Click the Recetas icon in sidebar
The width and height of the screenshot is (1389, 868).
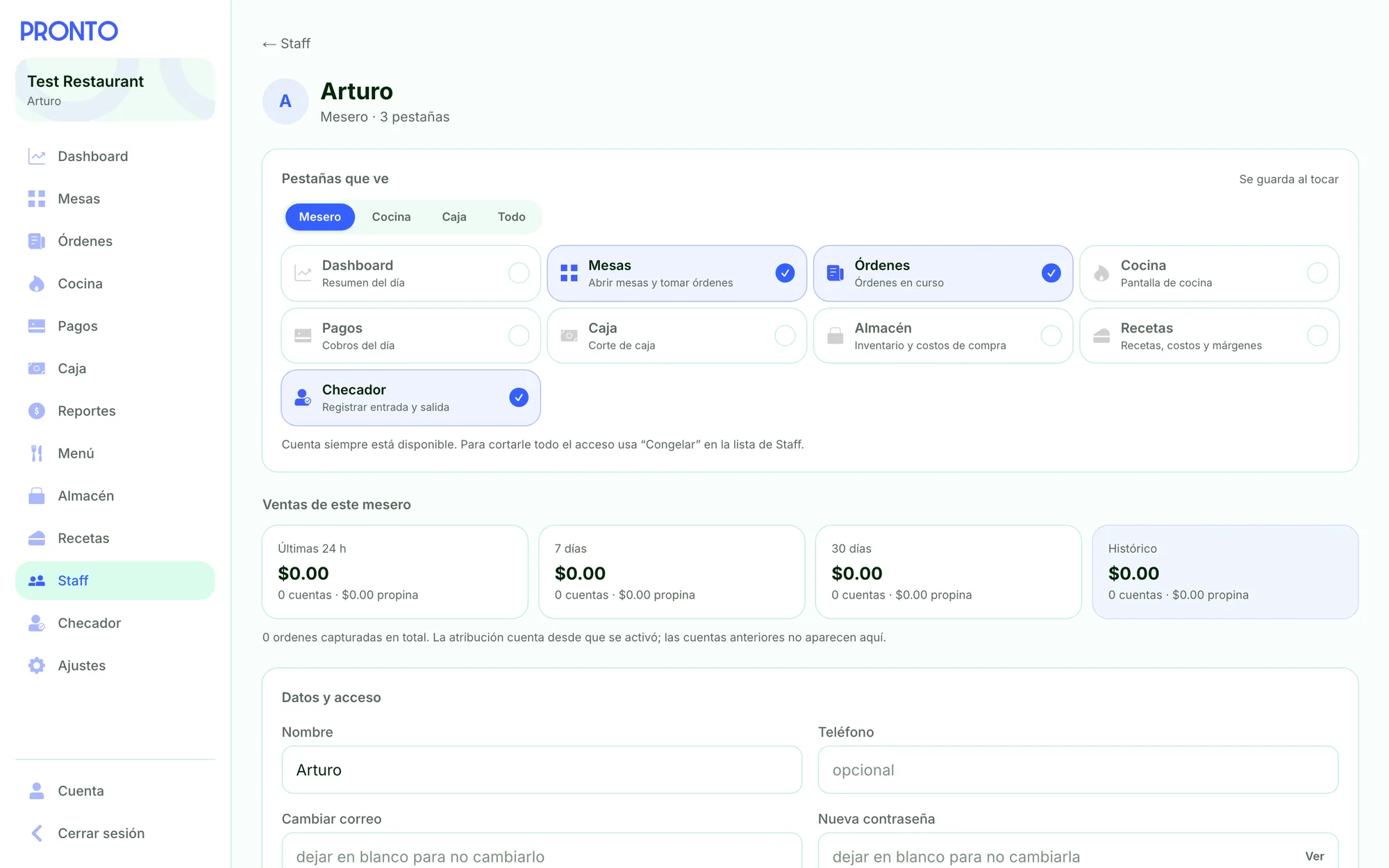pos(37,538)
